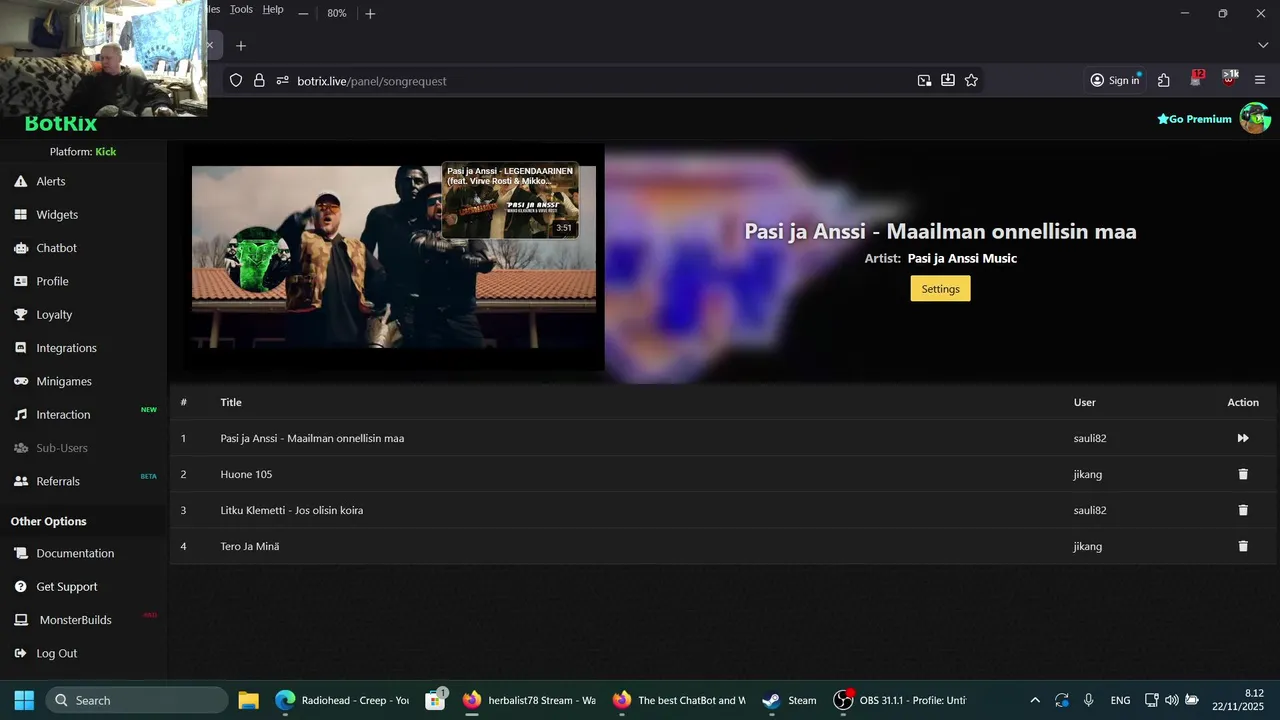Switch to Radiohead - Creep Edge window
Screen dimensions: 1280x720
[342, 700]
